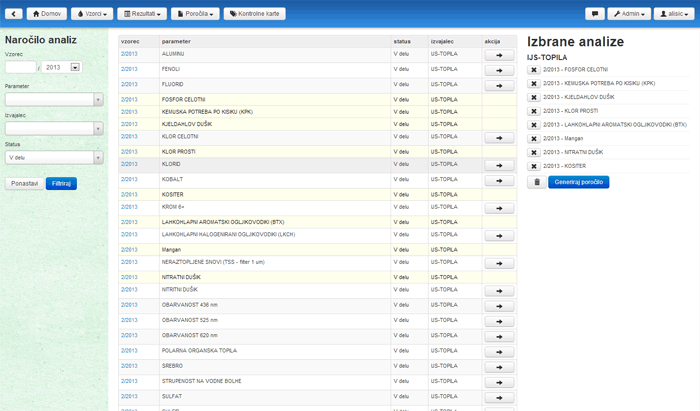Add OBARVANOST 525 nm with its arrow

[499, 322]
